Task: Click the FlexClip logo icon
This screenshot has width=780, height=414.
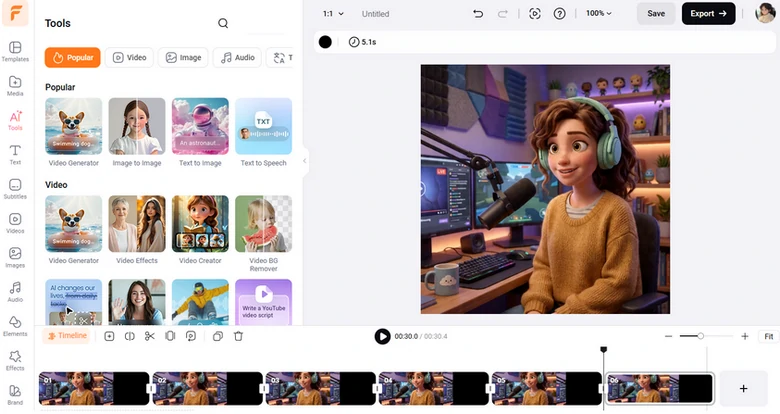Action: (15, 12)
